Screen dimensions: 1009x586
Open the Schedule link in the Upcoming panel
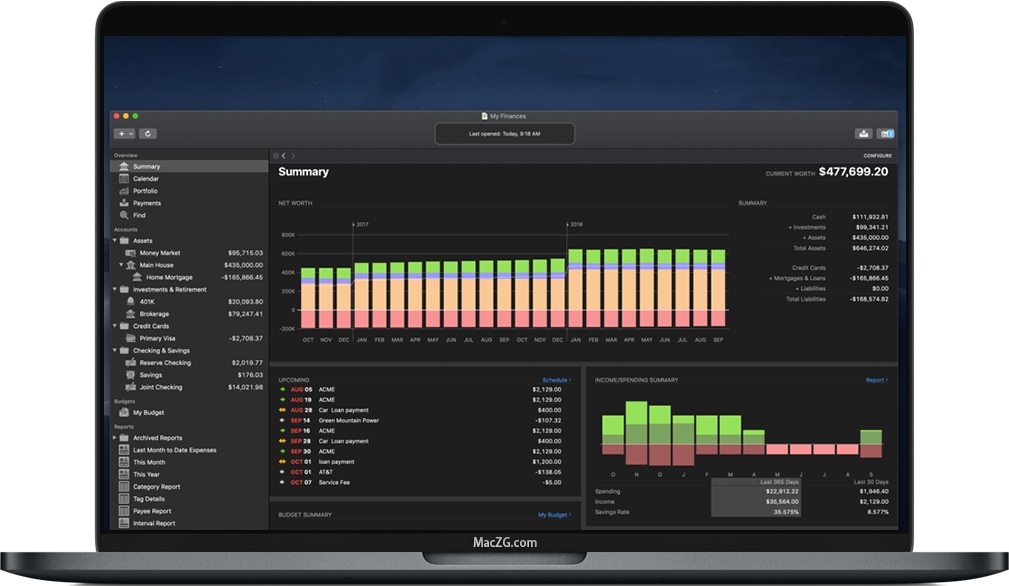[556, 381]
